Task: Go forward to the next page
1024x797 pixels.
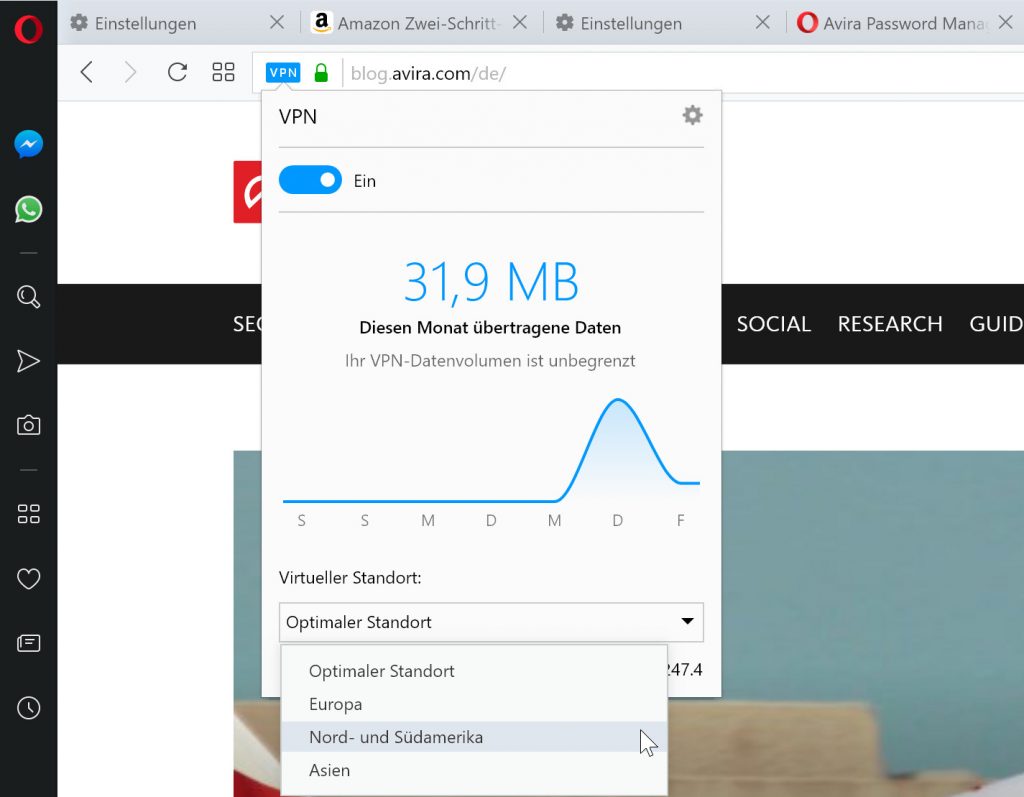Action: pos(131,72)
